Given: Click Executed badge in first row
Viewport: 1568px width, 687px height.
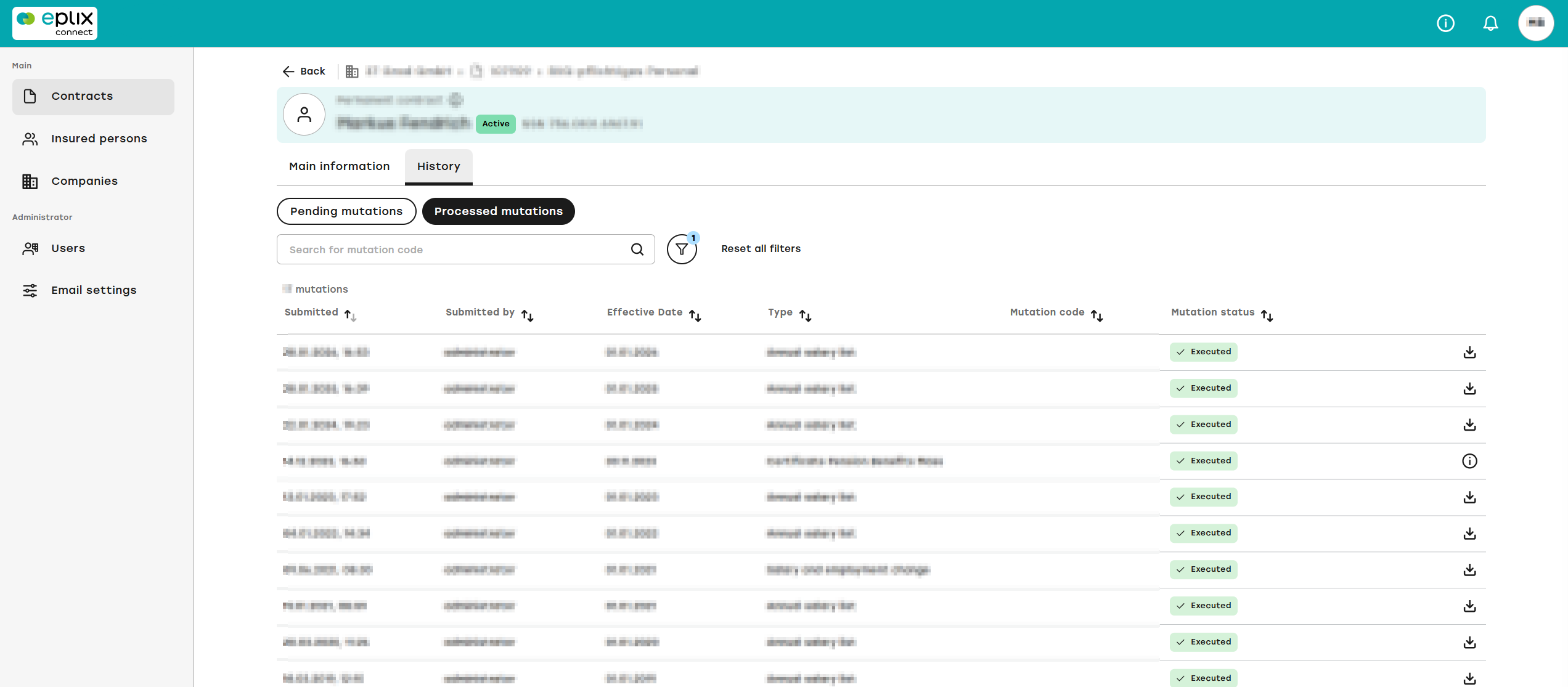Looking at the screenshot, I should [1203, 352].
